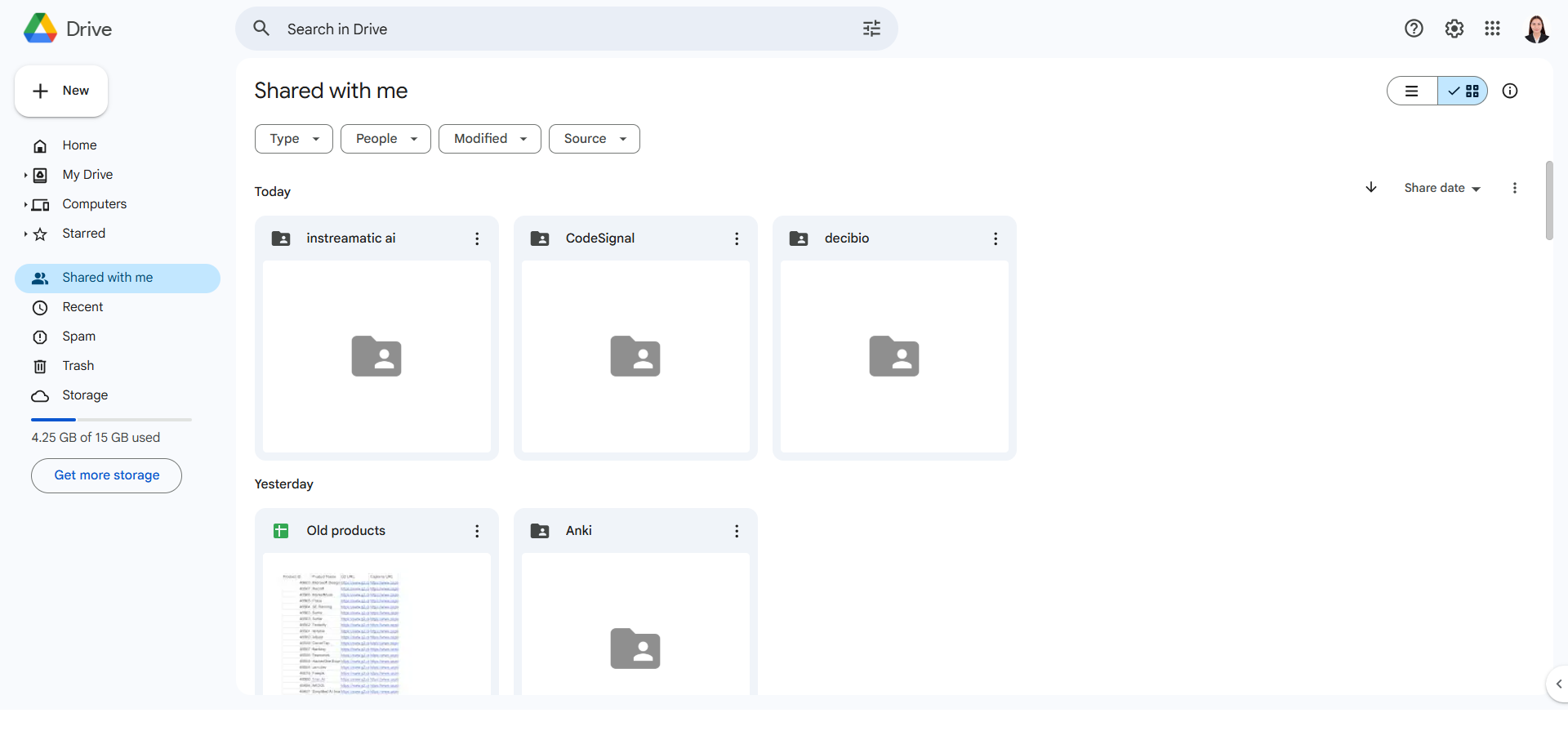
Task: Open Trash in sidebar
Action: tap(78, 366)
